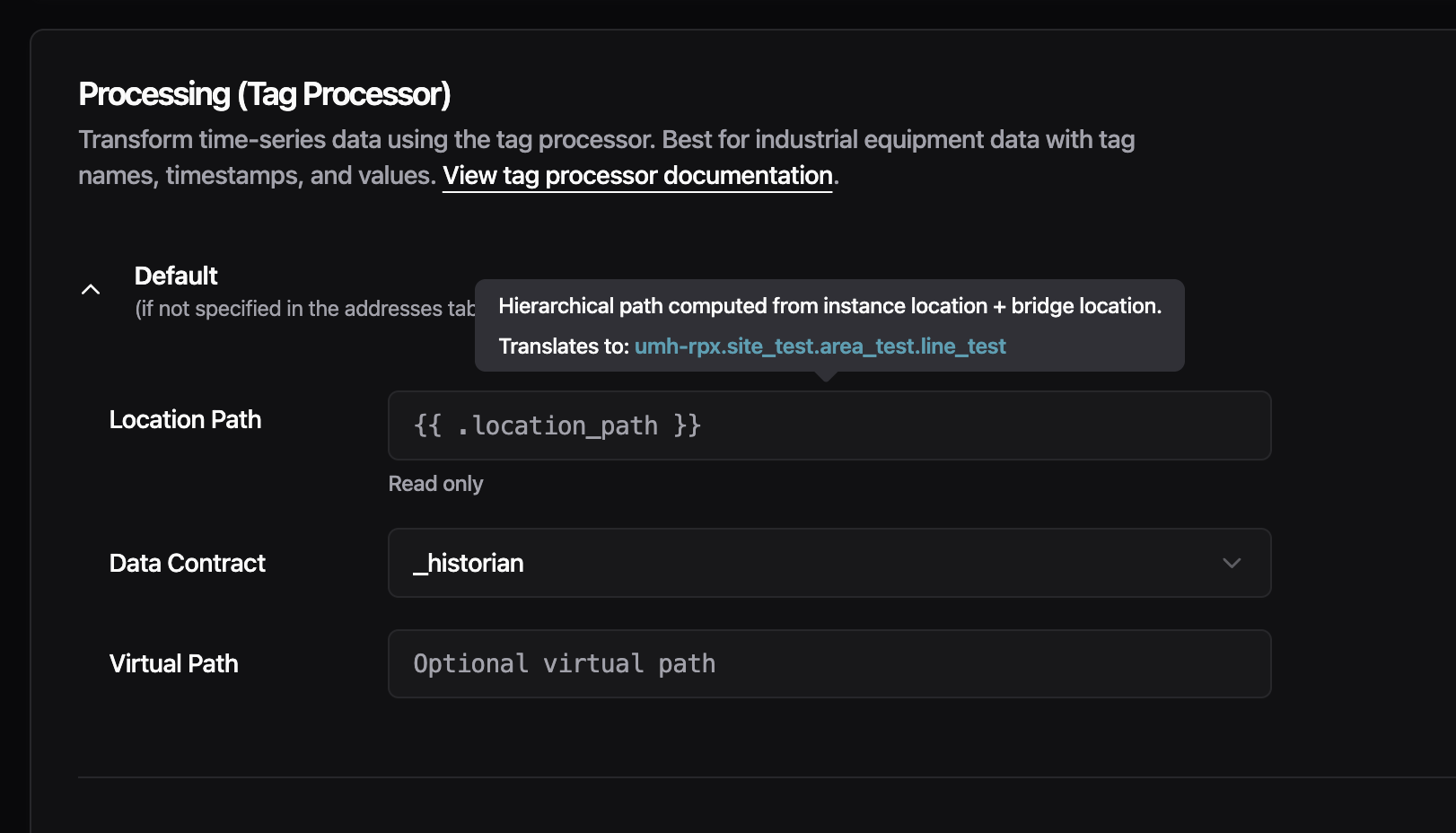
Task: Click the Virtual Path label
Action: point(173,663)
